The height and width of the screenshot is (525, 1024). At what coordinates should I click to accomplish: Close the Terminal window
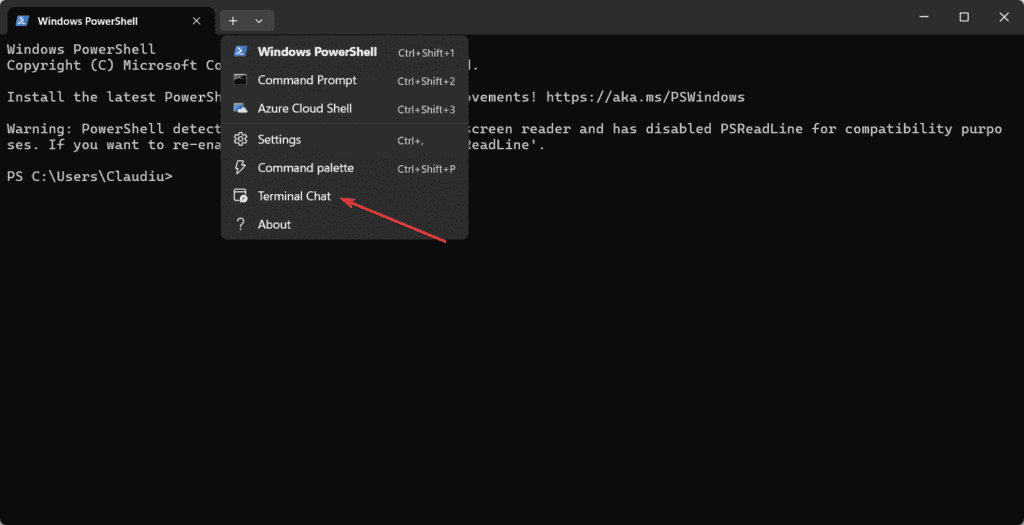point(1004,18)
